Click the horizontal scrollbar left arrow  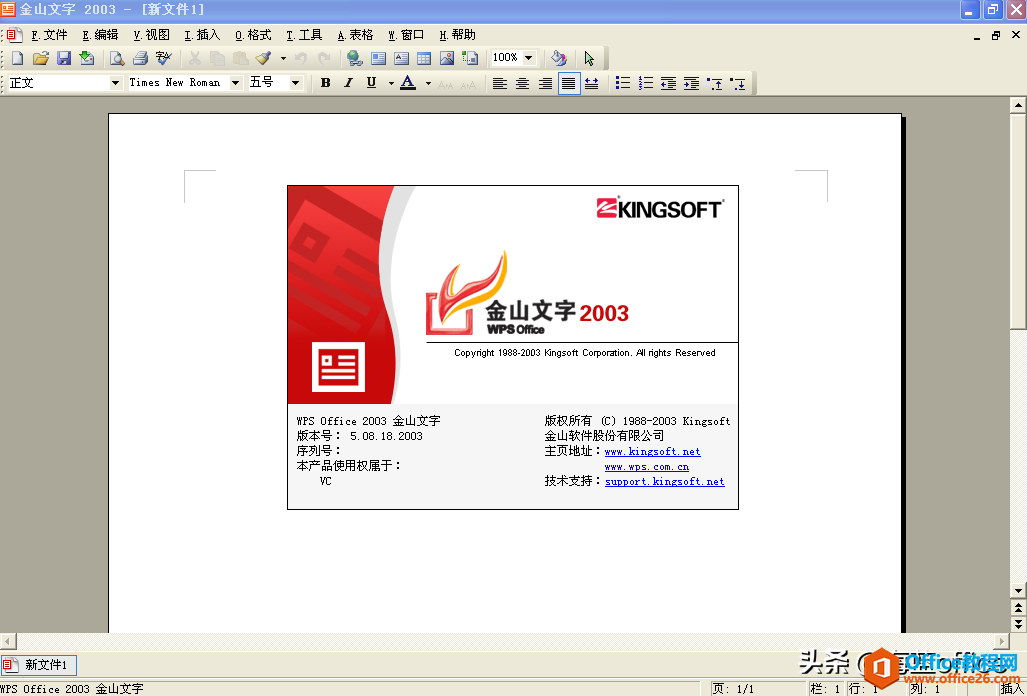7,641
